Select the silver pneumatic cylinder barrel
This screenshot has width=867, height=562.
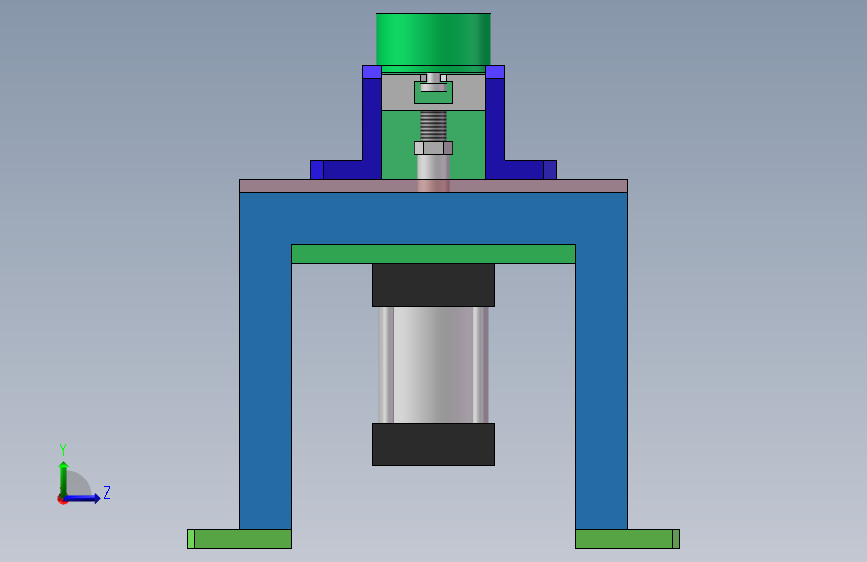(433, 365)
